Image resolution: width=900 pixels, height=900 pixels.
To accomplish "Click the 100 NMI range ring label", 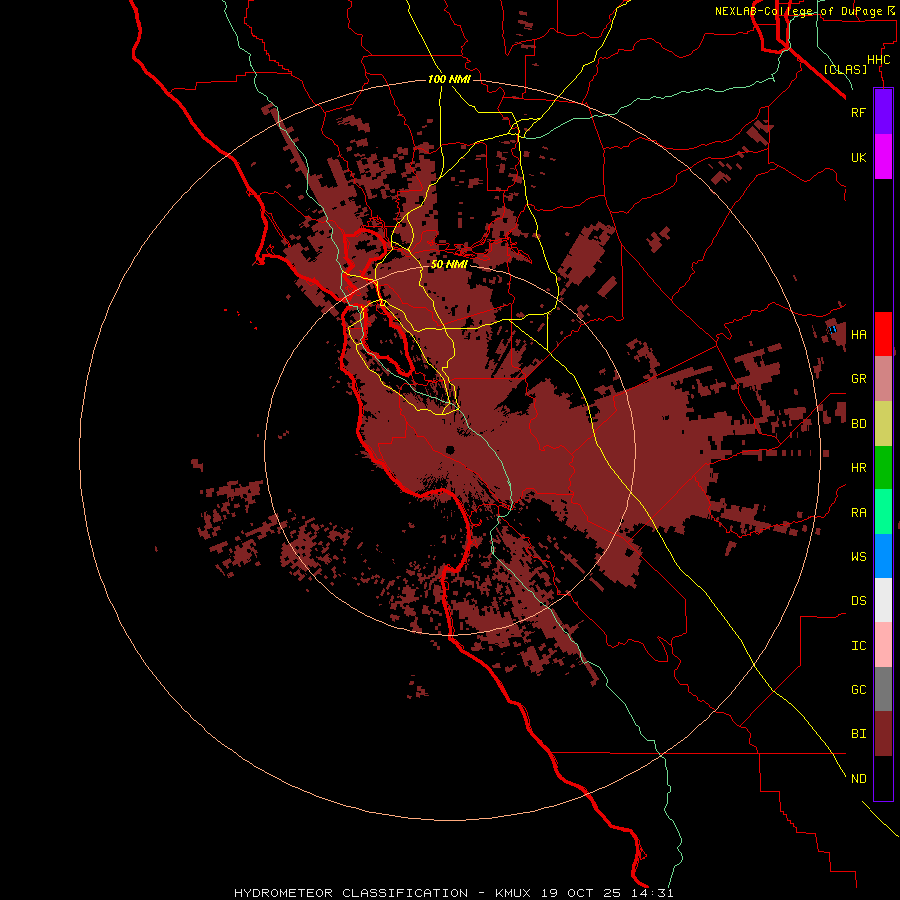I will [449, 79].
